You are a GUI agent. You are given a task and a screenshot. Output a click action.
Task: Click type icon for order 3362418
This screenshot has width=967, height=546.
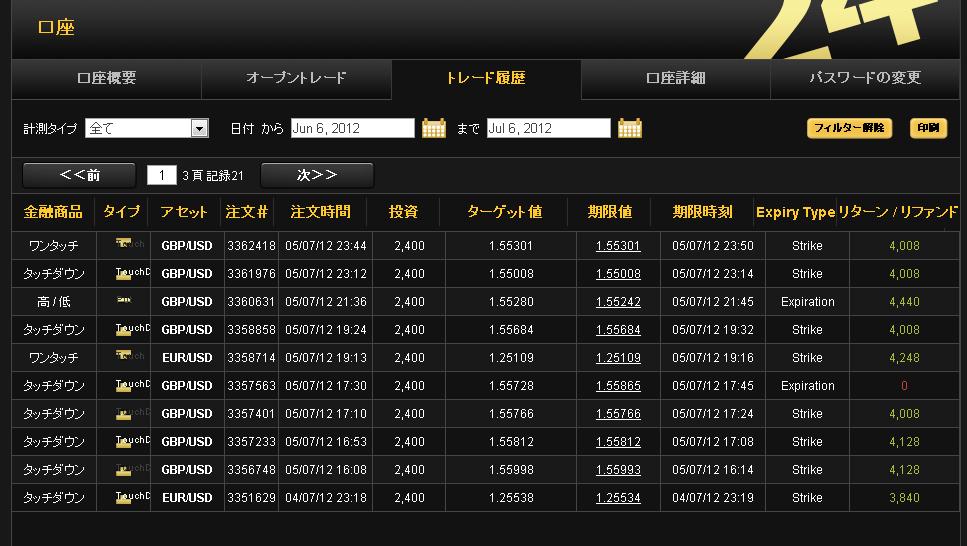click(x=130, y=244)
